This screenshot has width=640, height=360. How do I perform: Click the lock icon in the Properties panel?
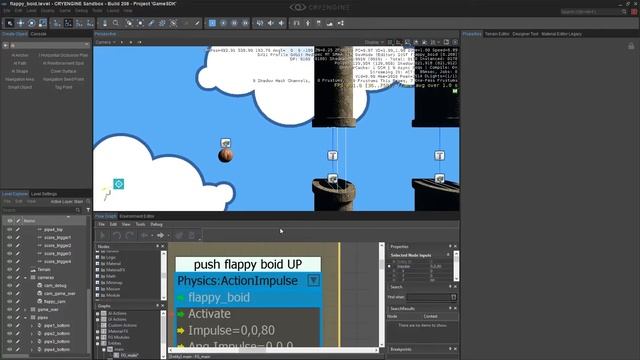631,46
